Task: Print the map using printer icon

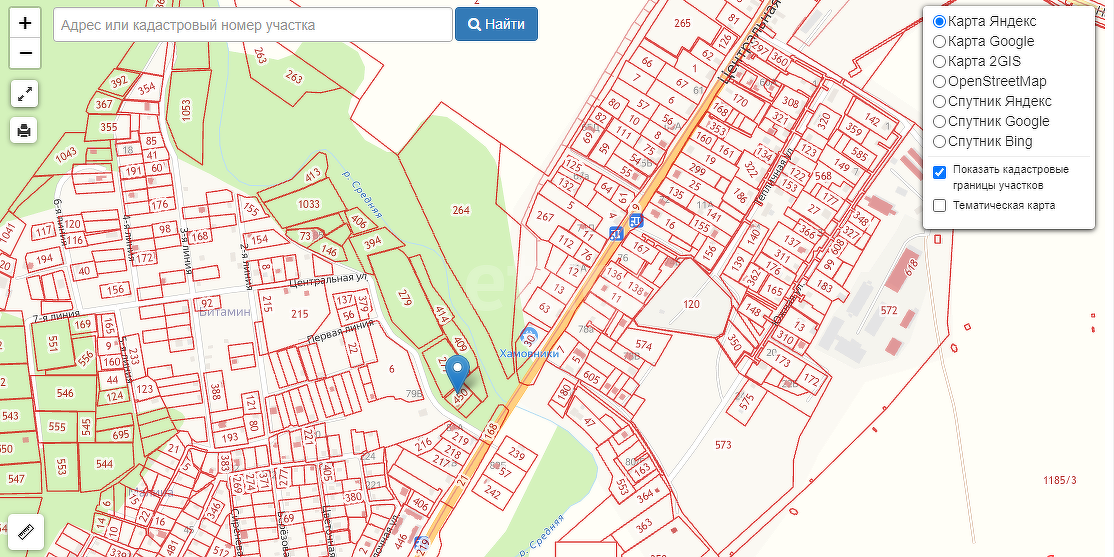Action: [25, 130]
